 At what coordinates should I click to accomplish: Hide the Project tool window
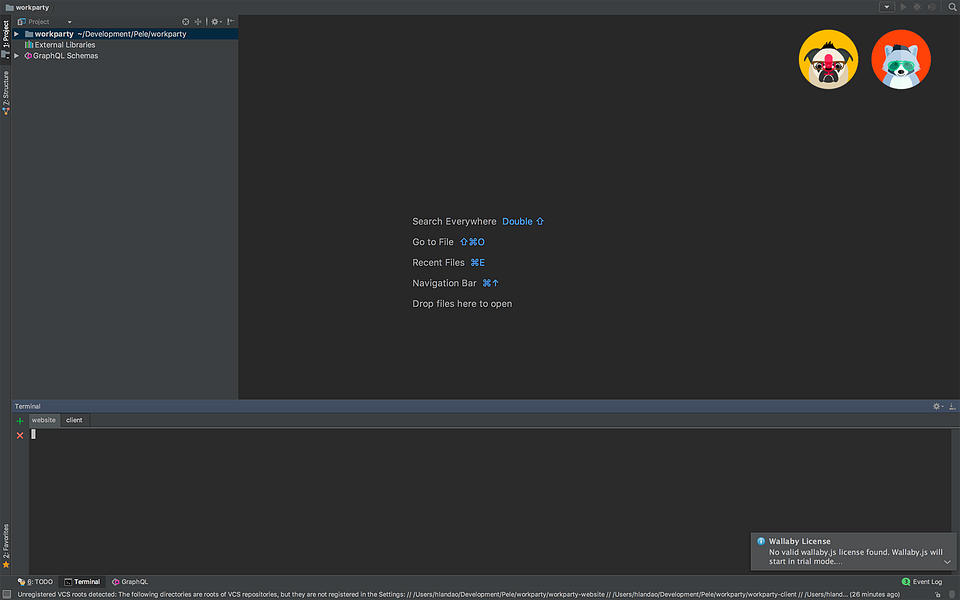point(231,21)
